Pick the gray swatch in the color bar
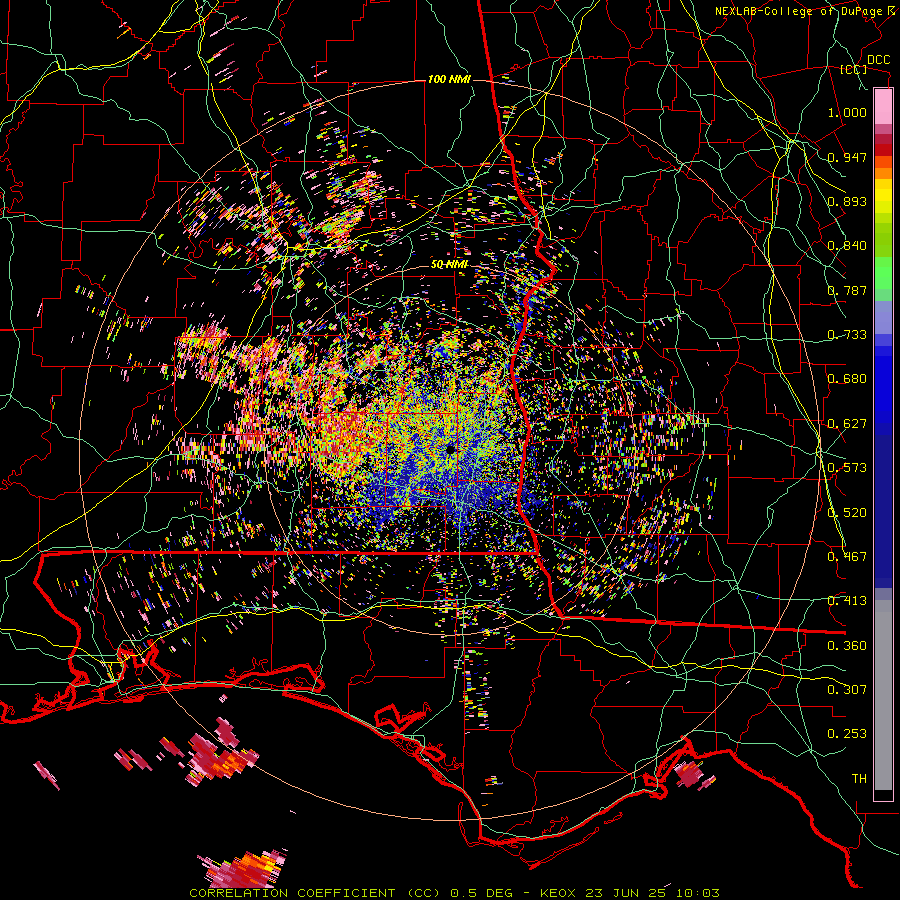900x900 pixels. 883,695
